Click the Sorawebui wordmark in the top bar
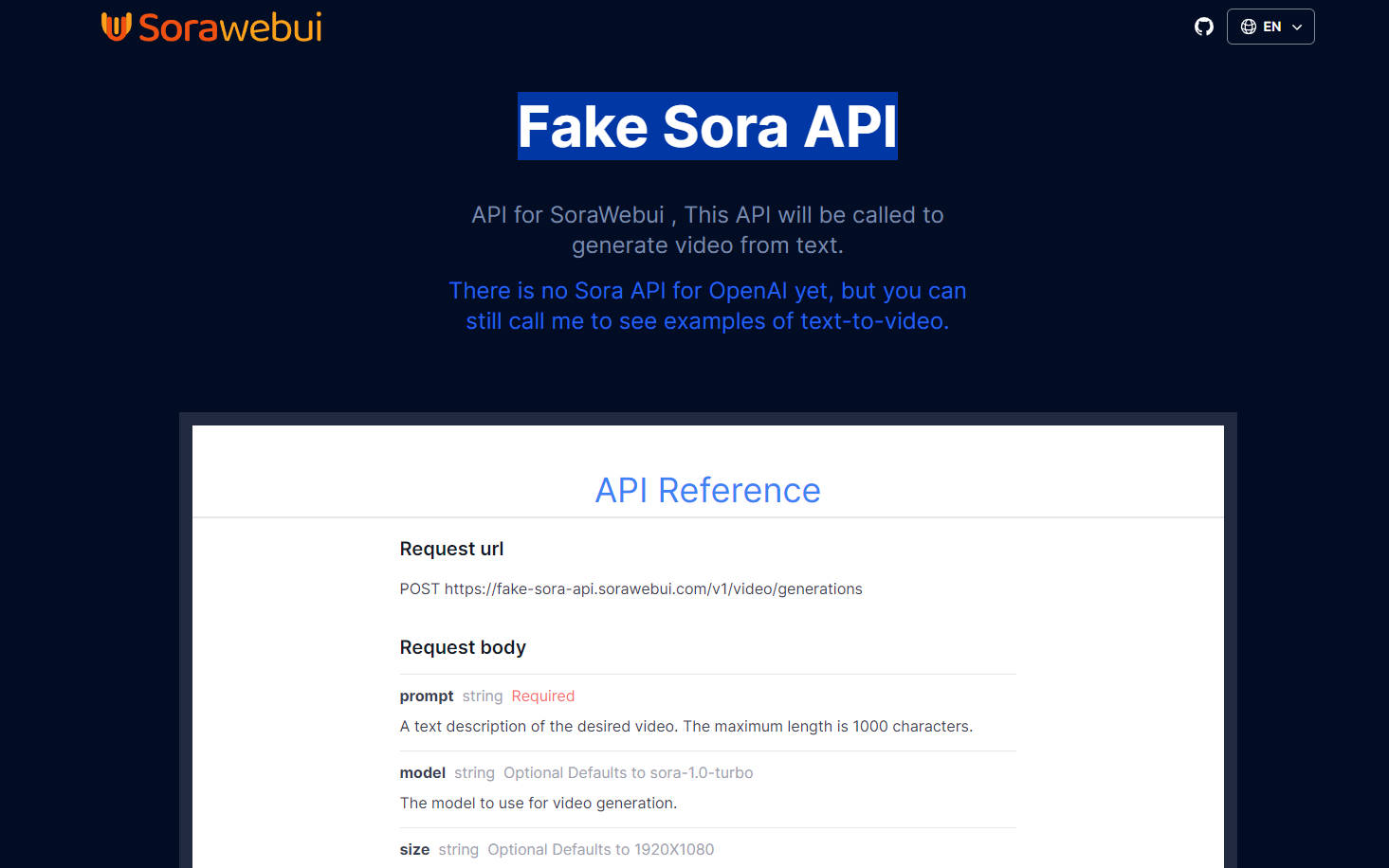Screen dimensions: 1389x868 (x=230, y=27)
